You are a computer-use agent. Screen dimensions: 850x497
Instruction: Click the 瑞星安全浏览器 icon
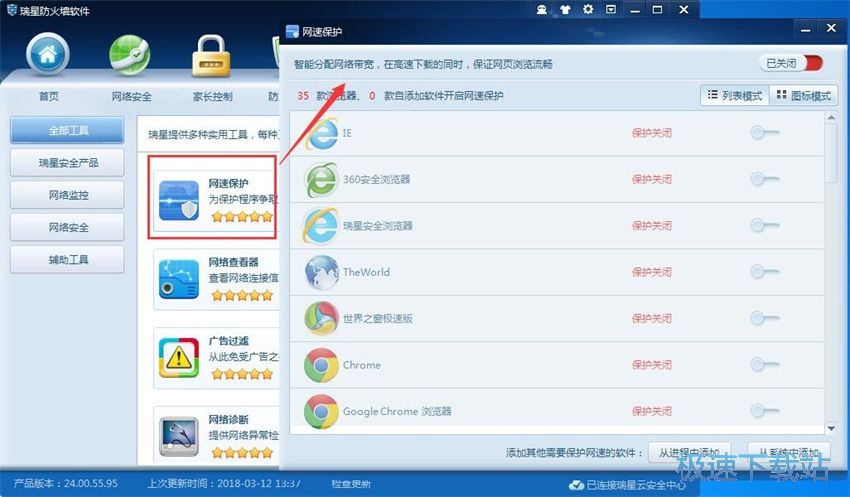coord(321,225)
